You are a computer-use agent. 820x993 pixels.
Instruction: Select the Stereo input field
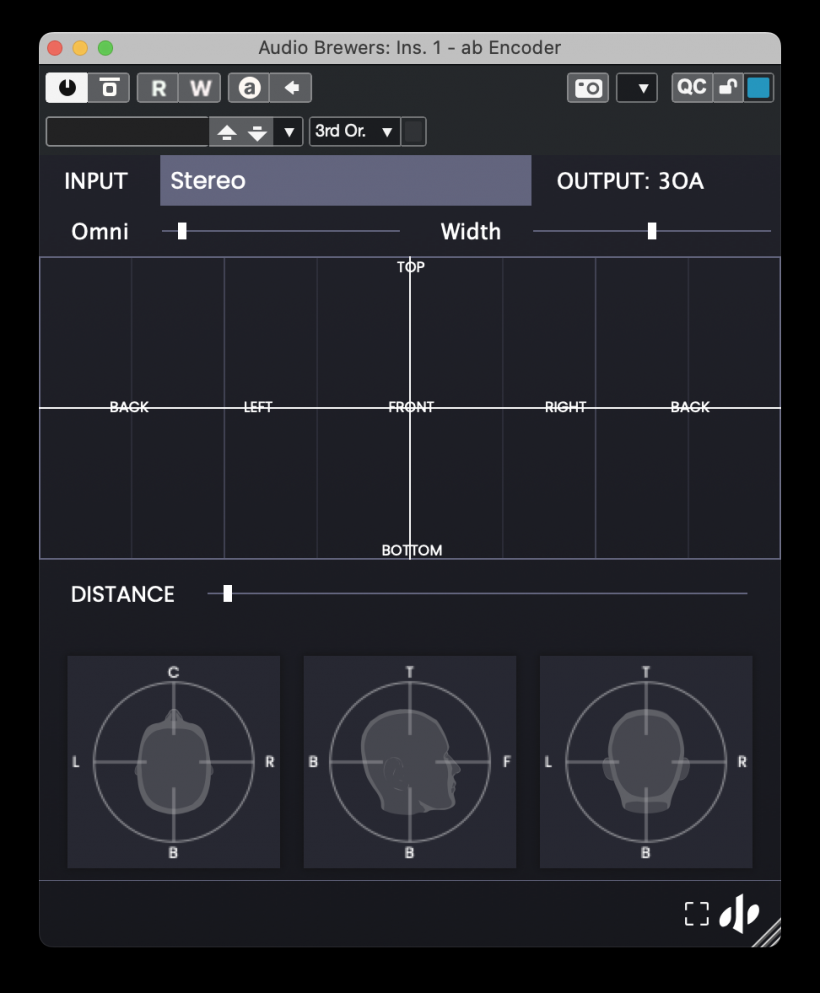(345, 181)
